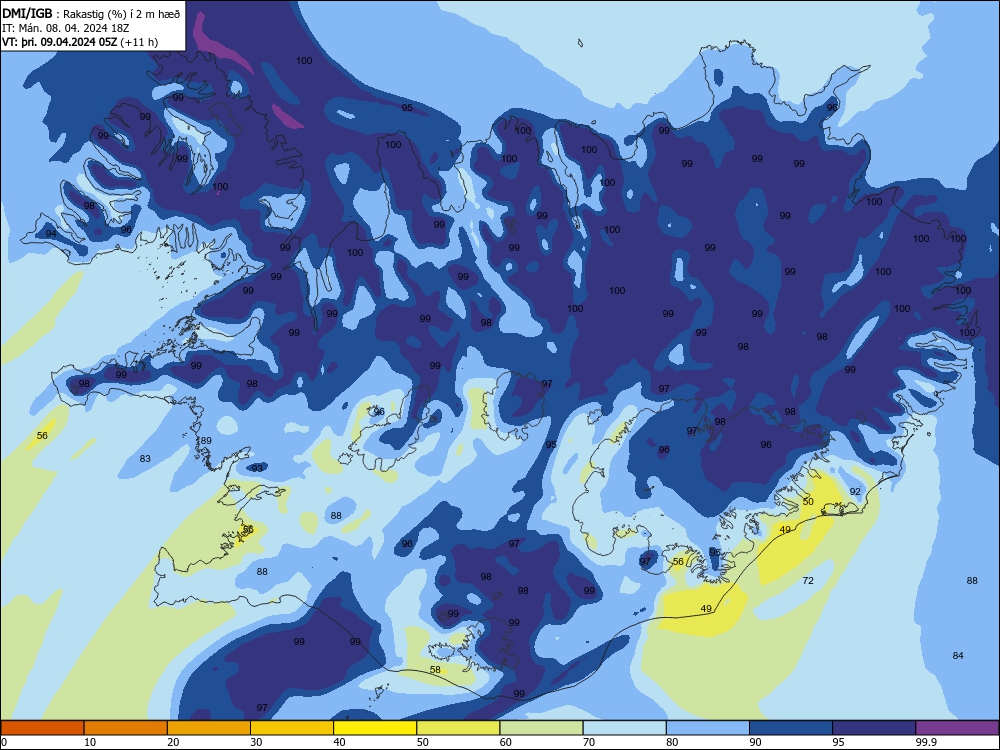This screenshot has width=1000, height=750.
Task: Click the orange 10–20 legend swatch
Action: coord(126,728)
